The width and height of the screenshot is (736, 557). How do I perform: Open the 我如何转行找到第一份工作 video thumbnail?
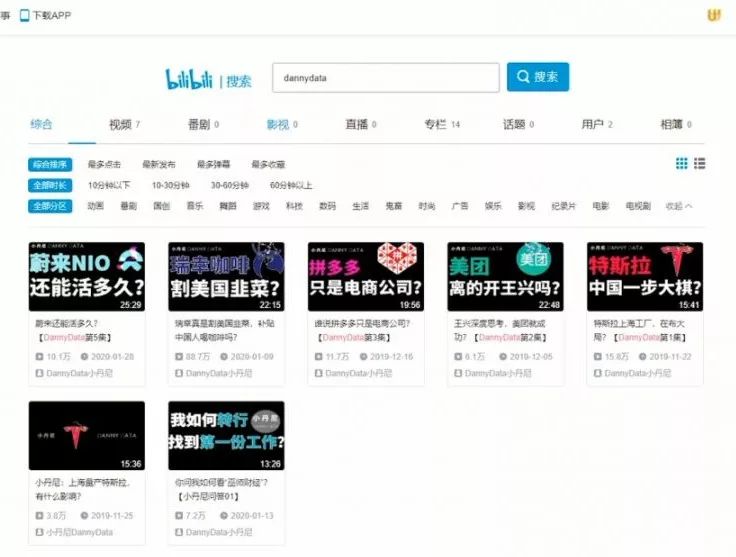226,435
